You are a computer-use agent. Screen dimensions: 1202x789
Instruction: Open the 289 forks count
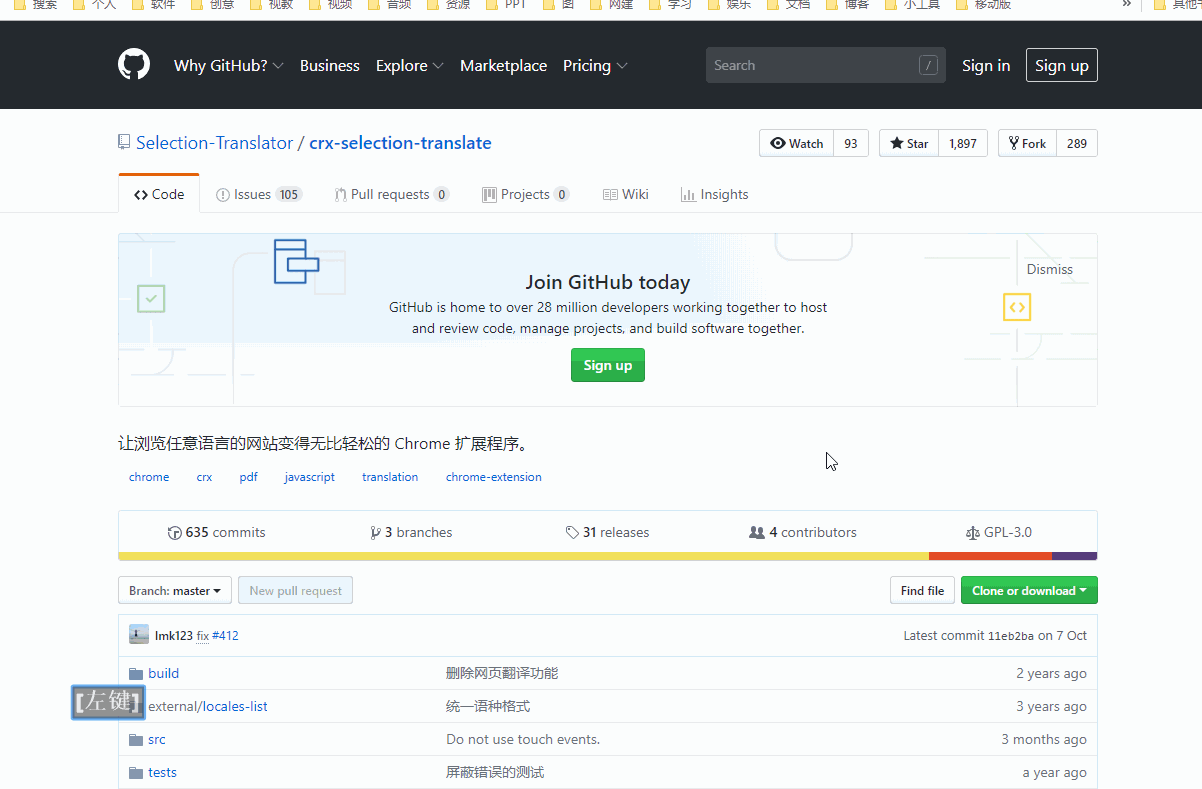[1077, 143]
